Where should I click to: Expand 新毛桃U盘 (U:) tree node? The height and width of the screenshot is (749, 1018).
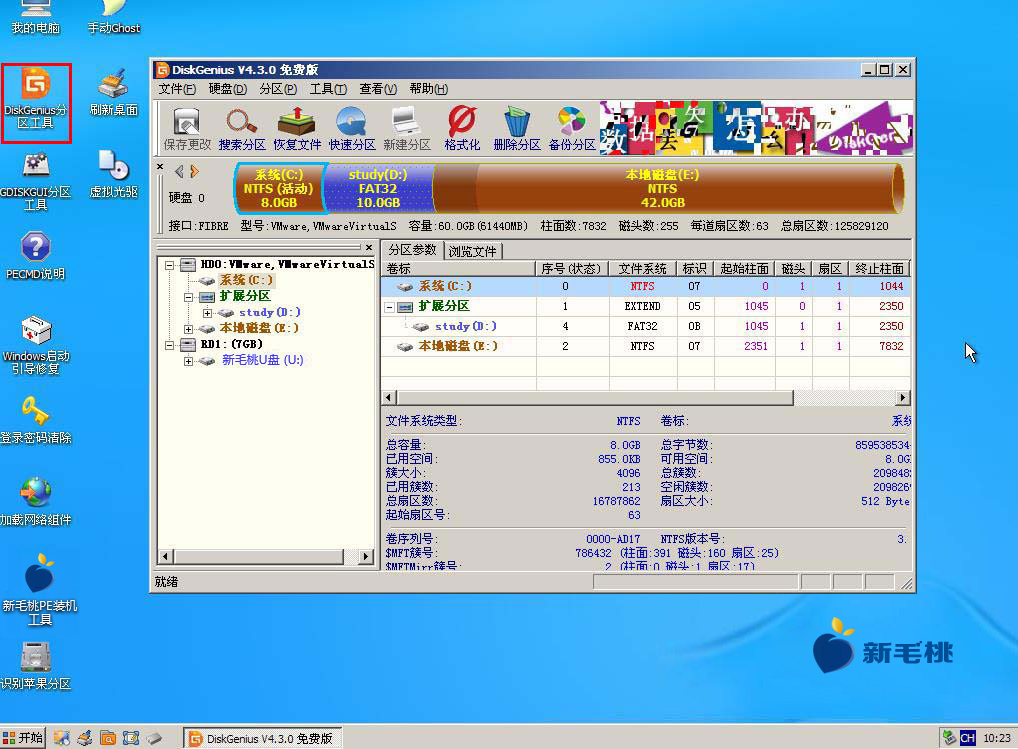188,361
